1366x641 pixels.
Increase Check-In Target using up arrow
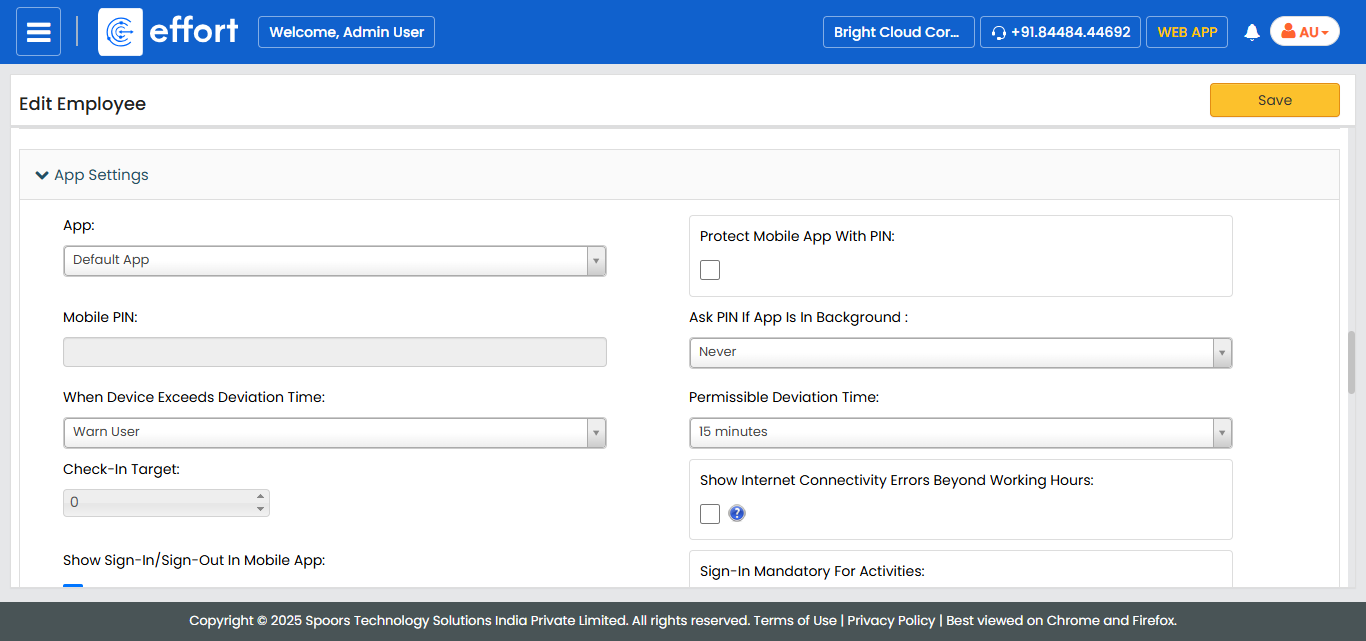tap(261, 496)
